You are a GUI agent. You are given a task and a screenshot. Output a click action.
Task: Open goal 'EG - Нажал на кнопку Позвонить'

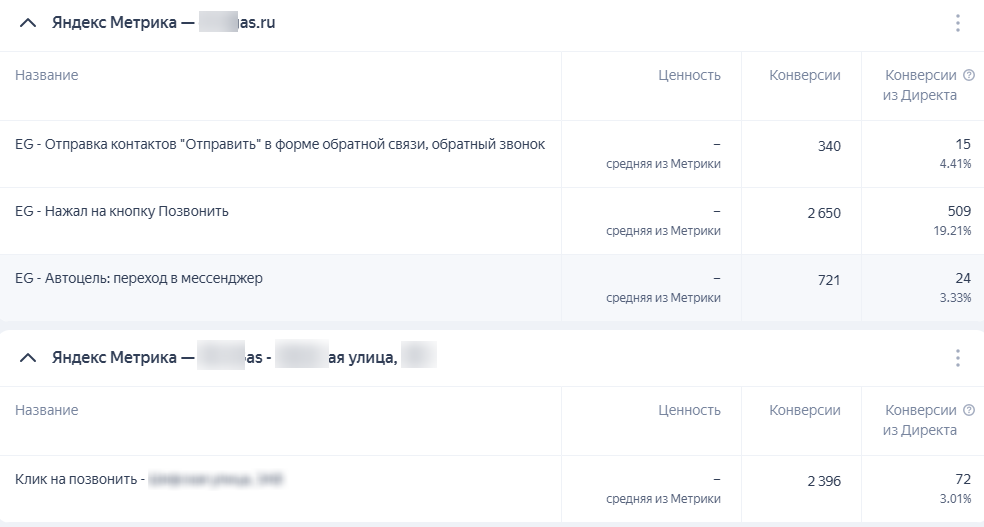coord(122,212)
